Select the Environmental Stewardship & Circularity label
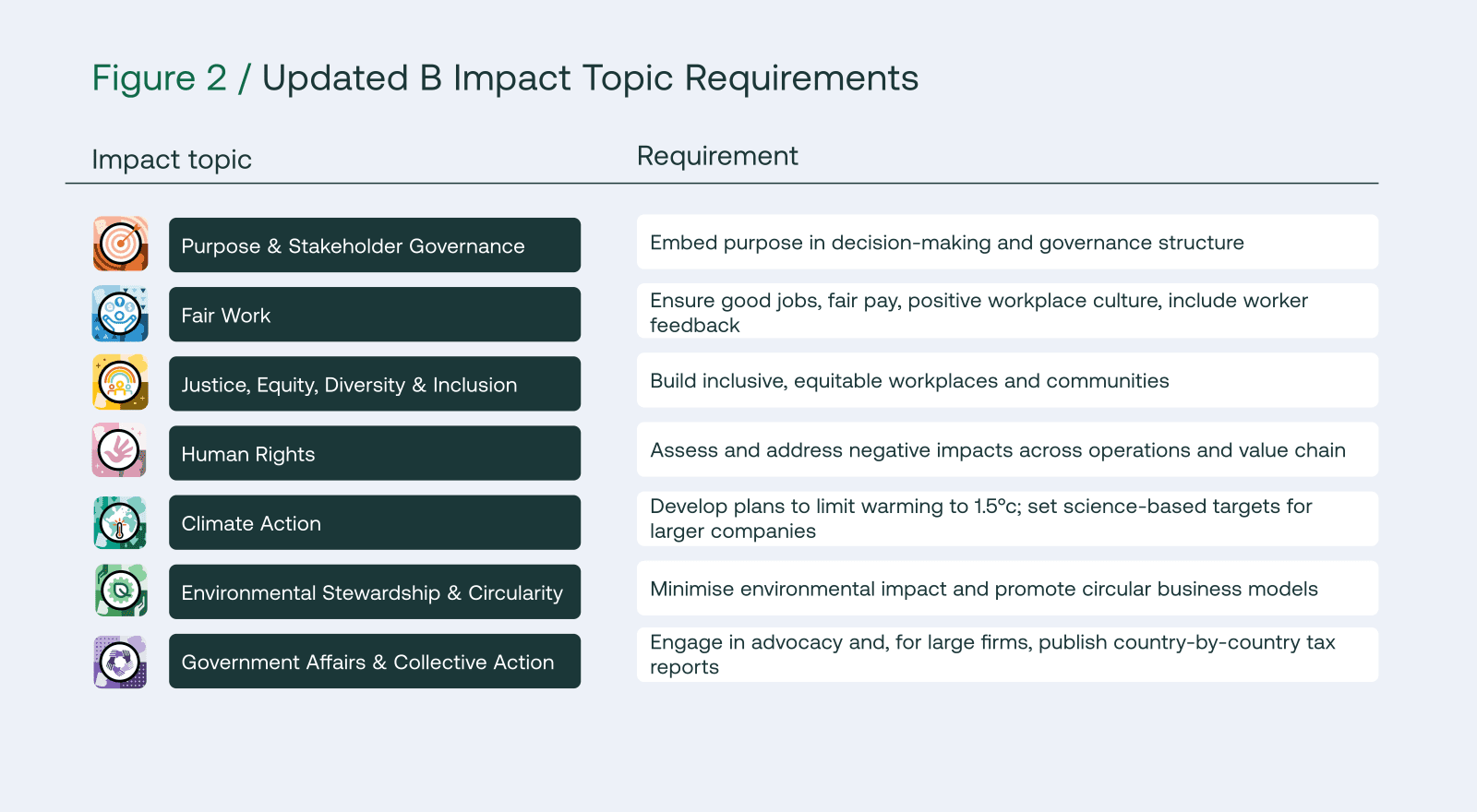The image size is (1477, 812). coord(375,591)
